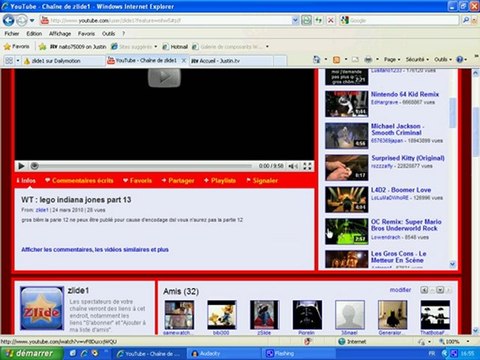Screen dimensions: 480x360
Task: Open the ? help menu
Action: coord(124,34)
